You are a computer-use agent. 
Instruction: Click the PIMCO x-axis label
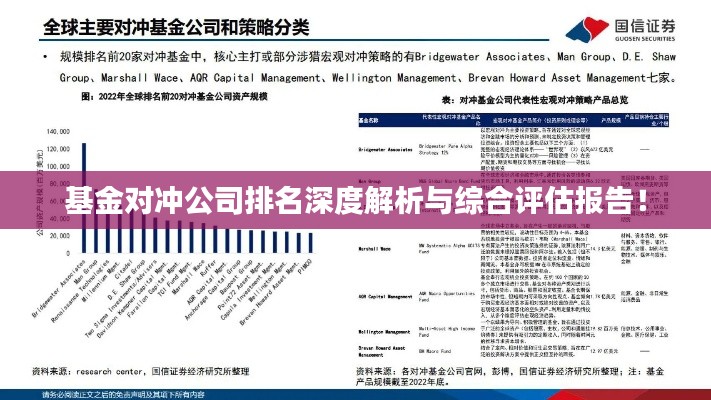[305, 268]
